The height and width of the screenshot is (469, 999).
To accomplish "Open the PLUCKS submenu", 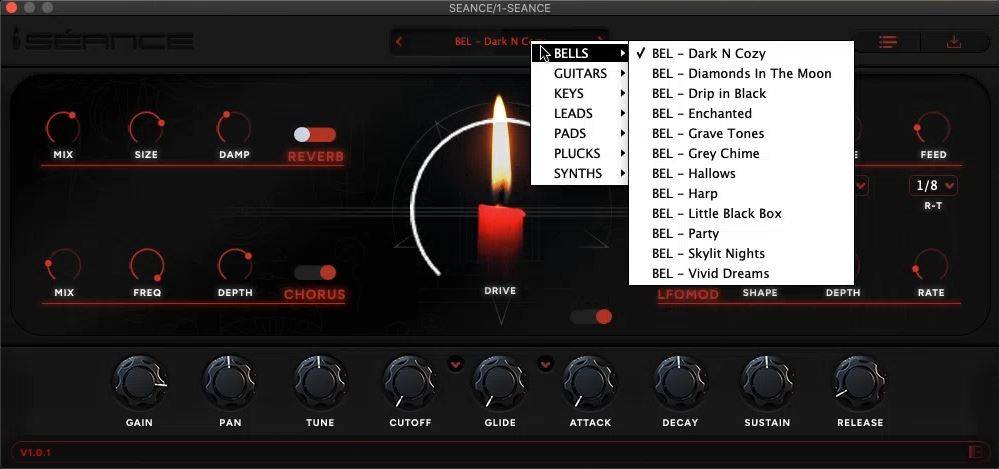I will point(580,154).
